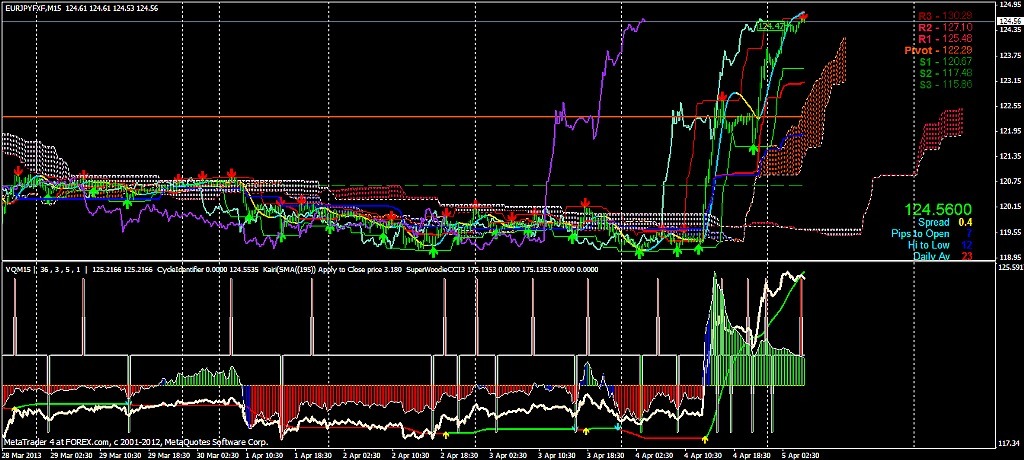Click the 28 Mar 2013 date axis label

click(x=22, y=453)
